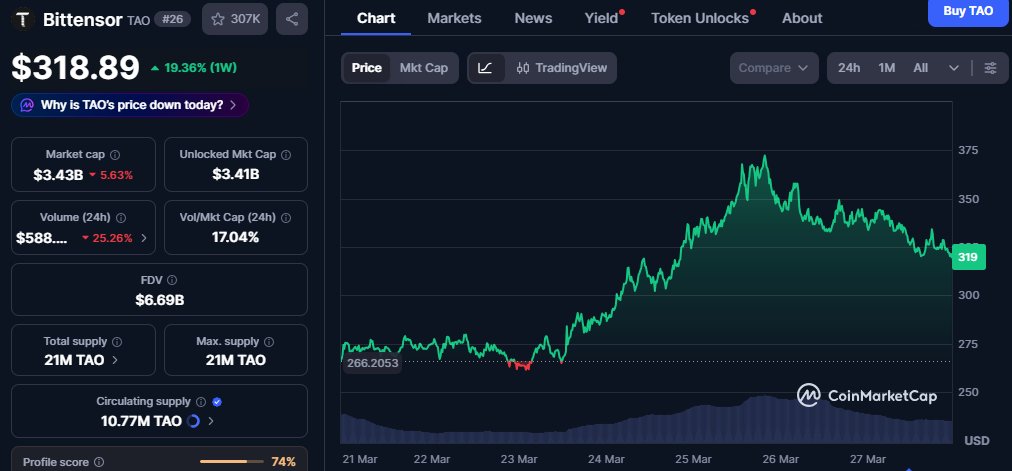Click the 74% profile score value

pos(283,462)
